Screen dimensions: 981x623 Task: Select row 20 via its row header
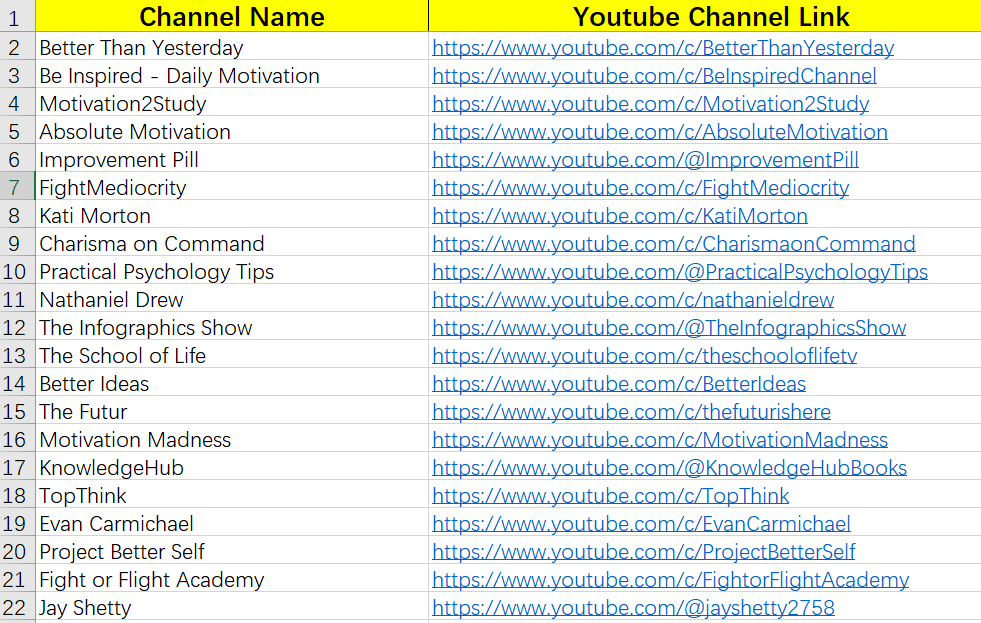(18, 550)
